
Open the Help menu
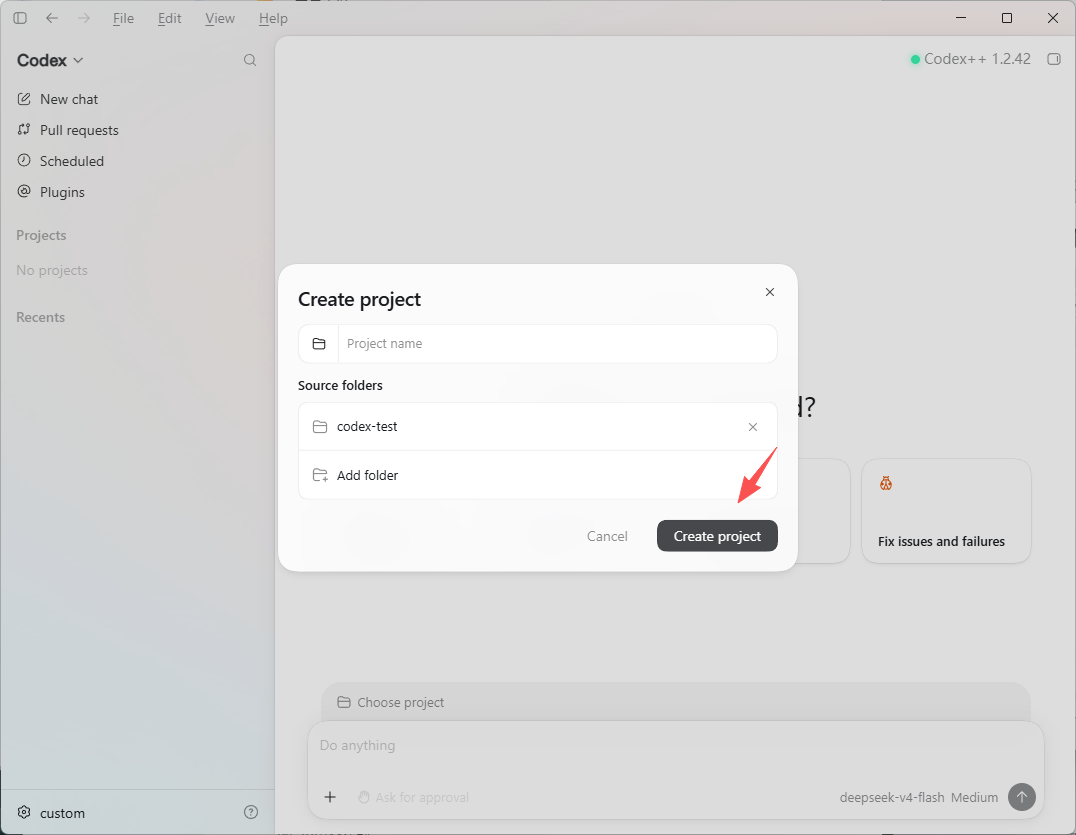click(x=273, y=19)
